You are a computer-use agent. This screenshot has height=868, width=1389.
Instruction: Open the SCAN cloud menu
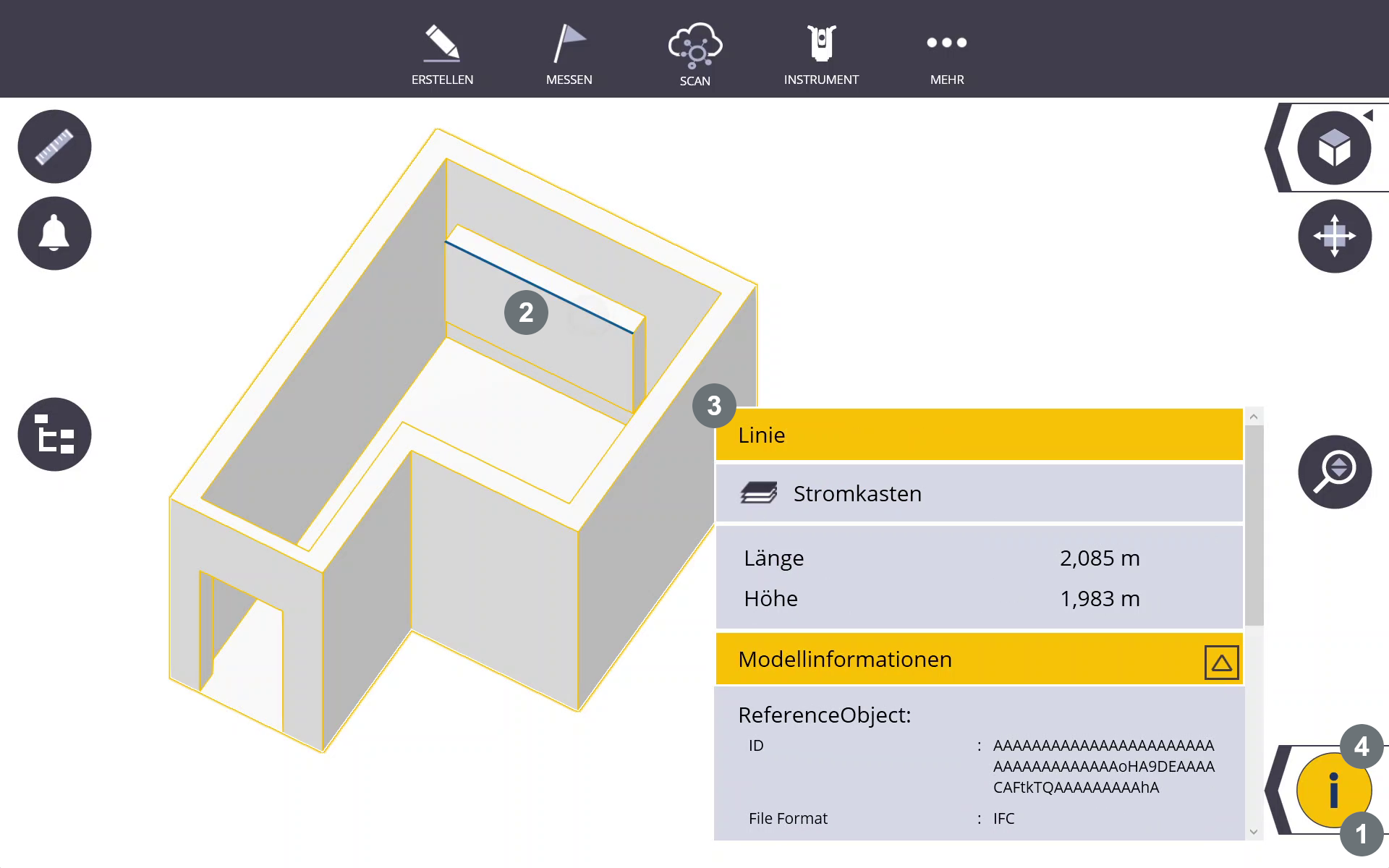coord(694,54)
